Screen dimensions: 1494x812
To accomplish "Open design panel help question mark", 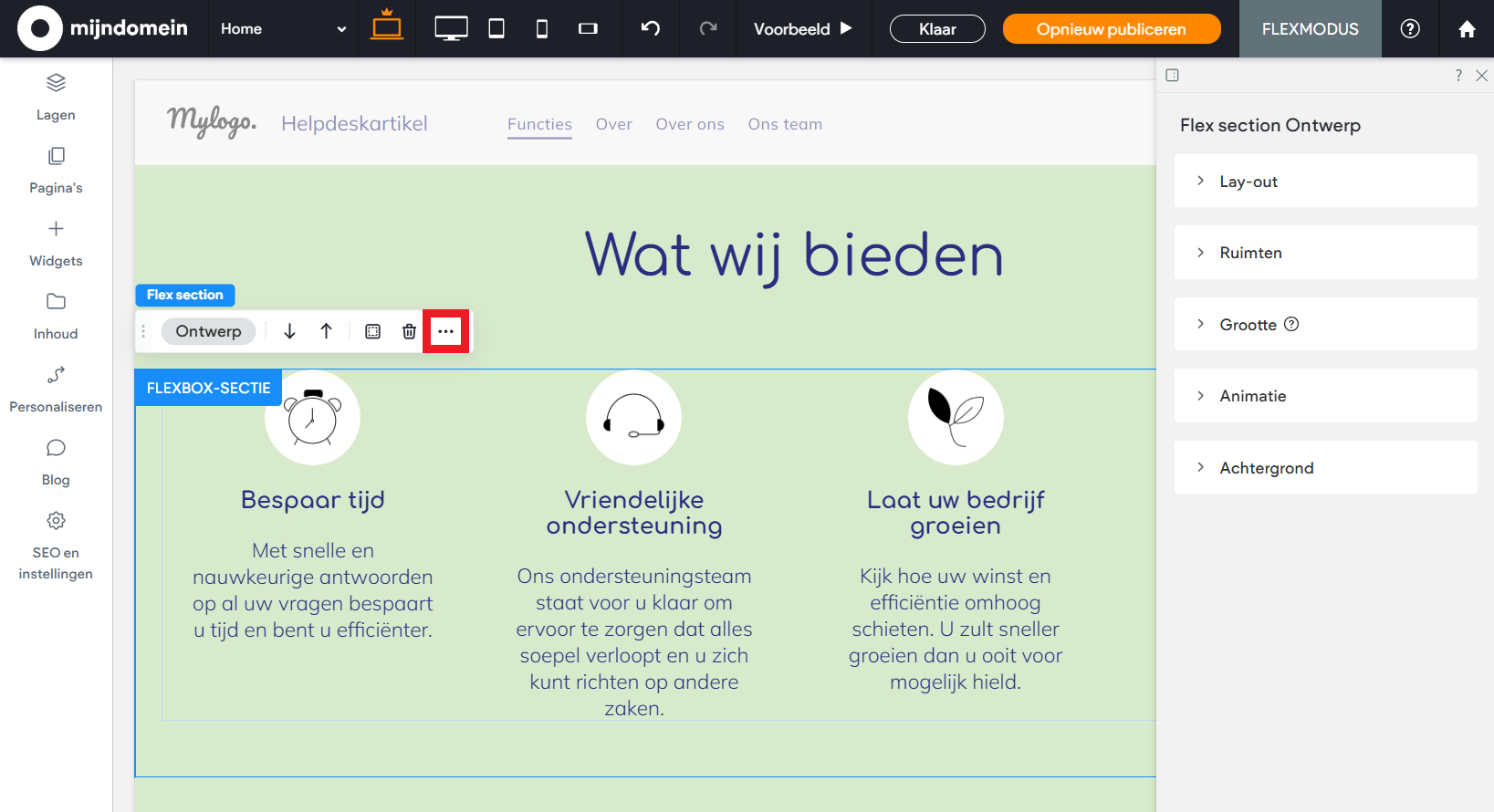I will coord(1458,76).
